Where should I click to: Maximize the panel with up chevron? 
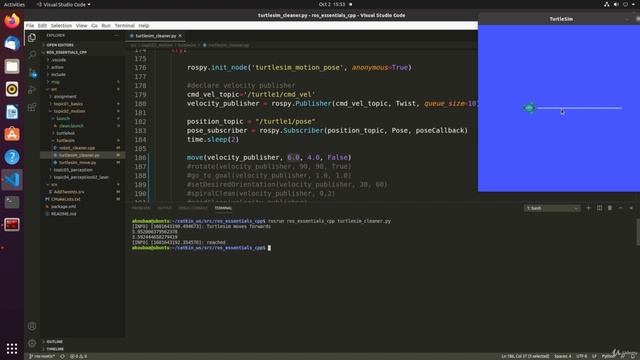620,208
